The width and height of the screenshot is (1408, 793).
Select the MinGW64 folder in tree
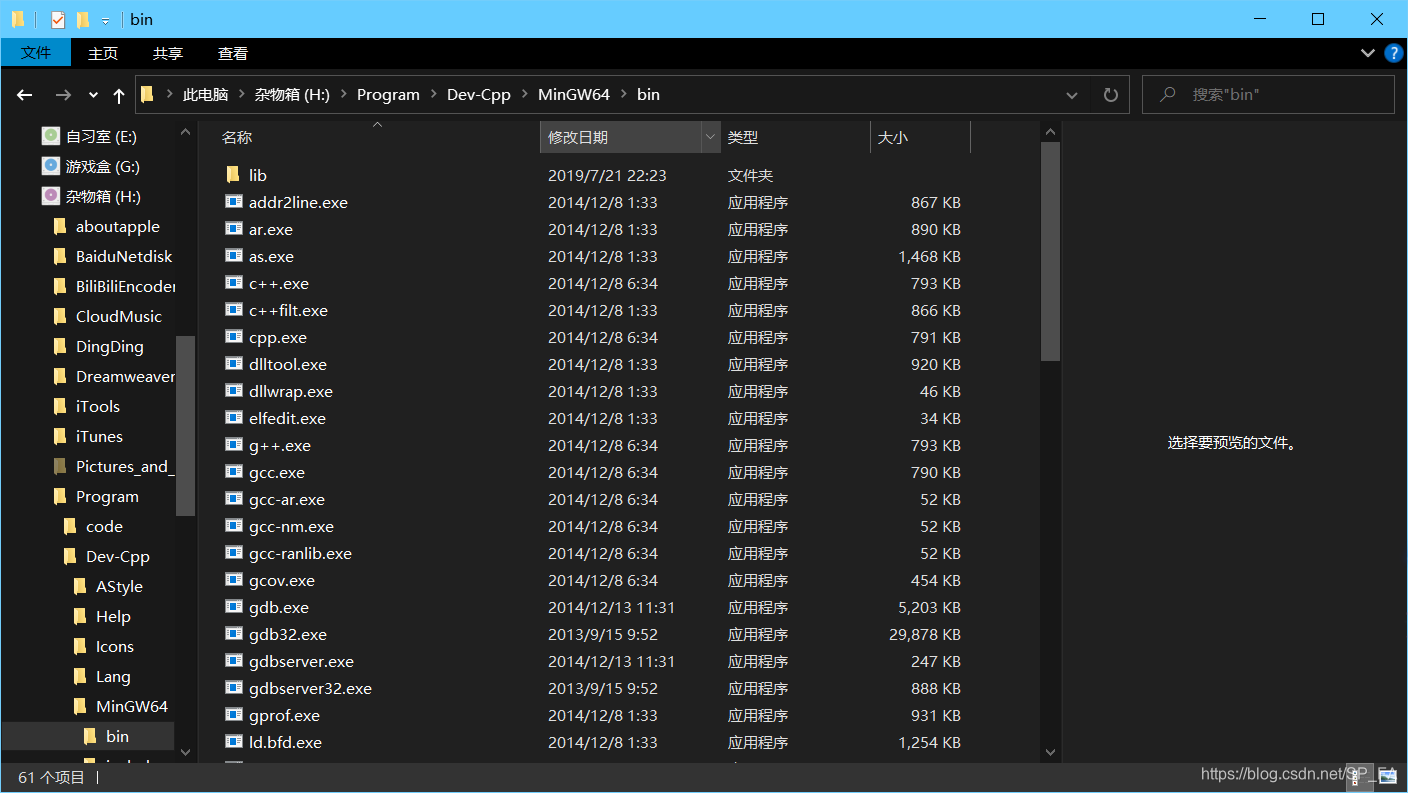[132, 706]
